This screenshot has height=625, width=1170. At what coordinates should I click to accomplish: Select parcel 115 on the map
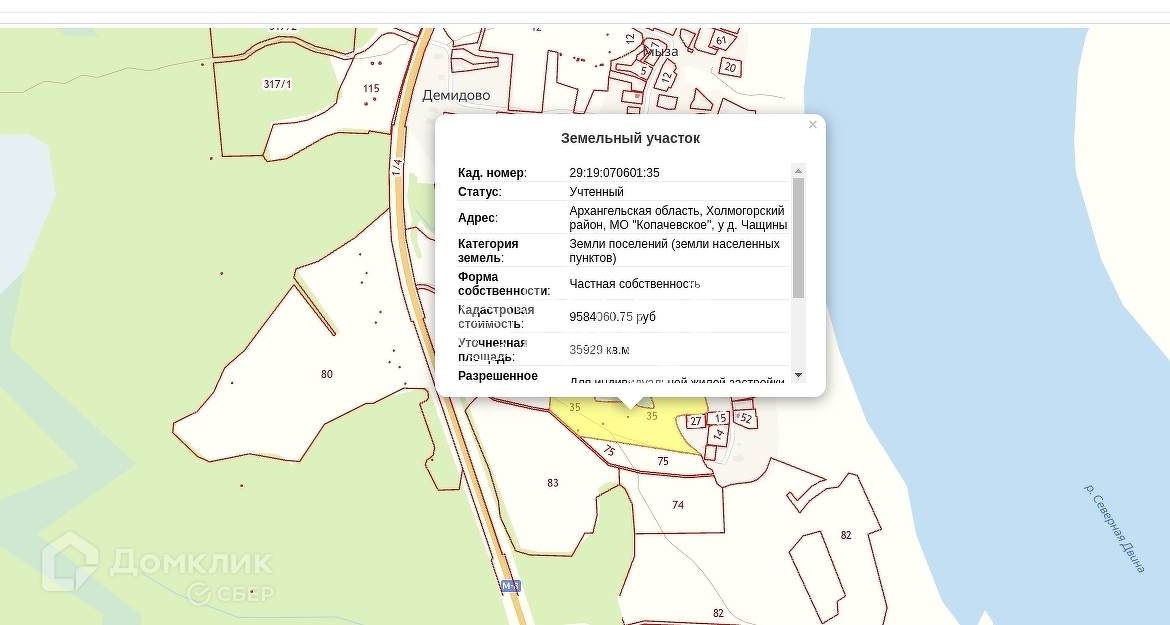coord(371,88)
